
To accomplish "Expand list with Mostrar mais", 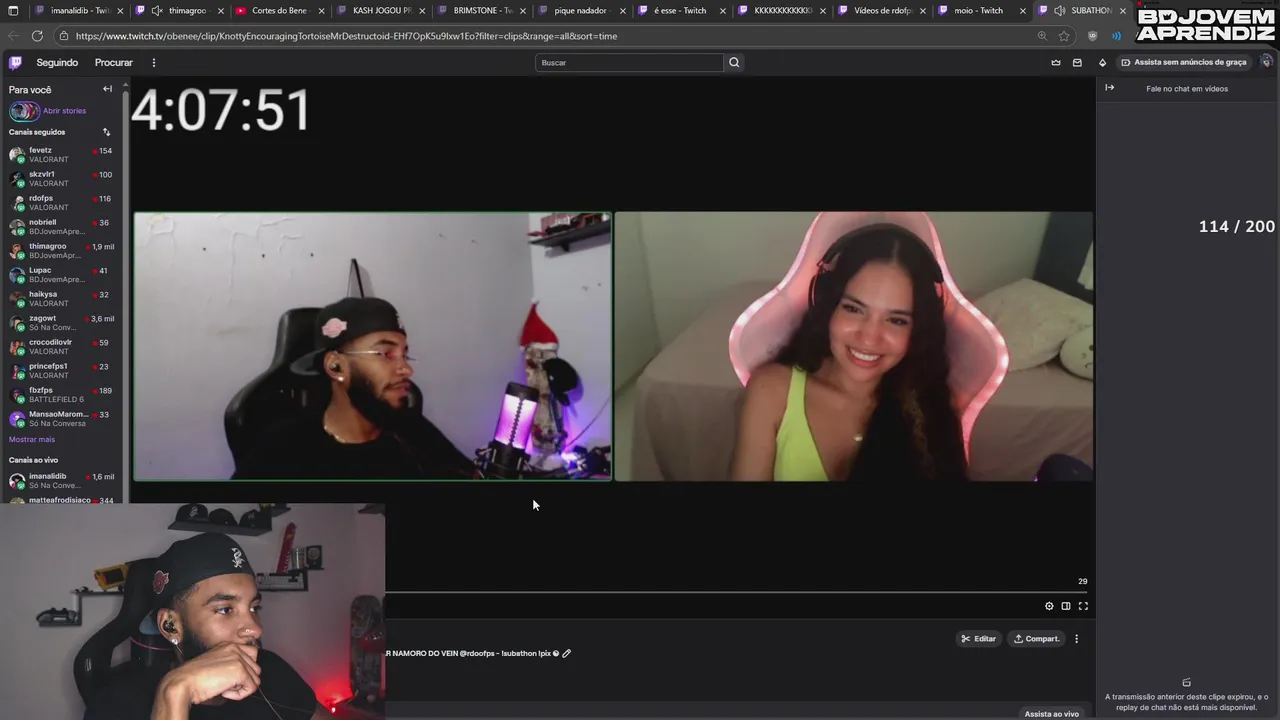I will (32, 439).
